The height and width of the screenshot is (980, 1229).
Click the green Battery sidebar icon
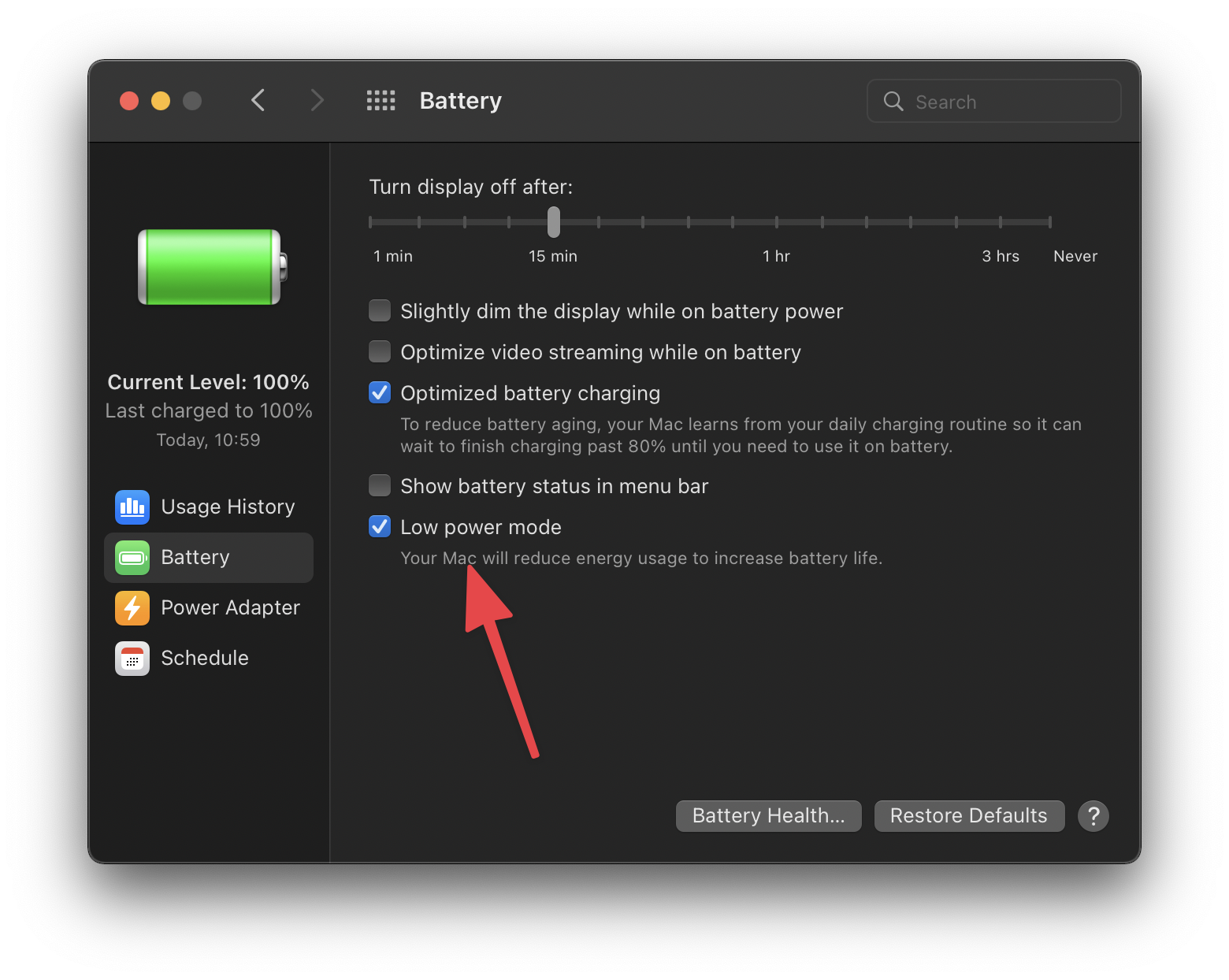(132, 557)
